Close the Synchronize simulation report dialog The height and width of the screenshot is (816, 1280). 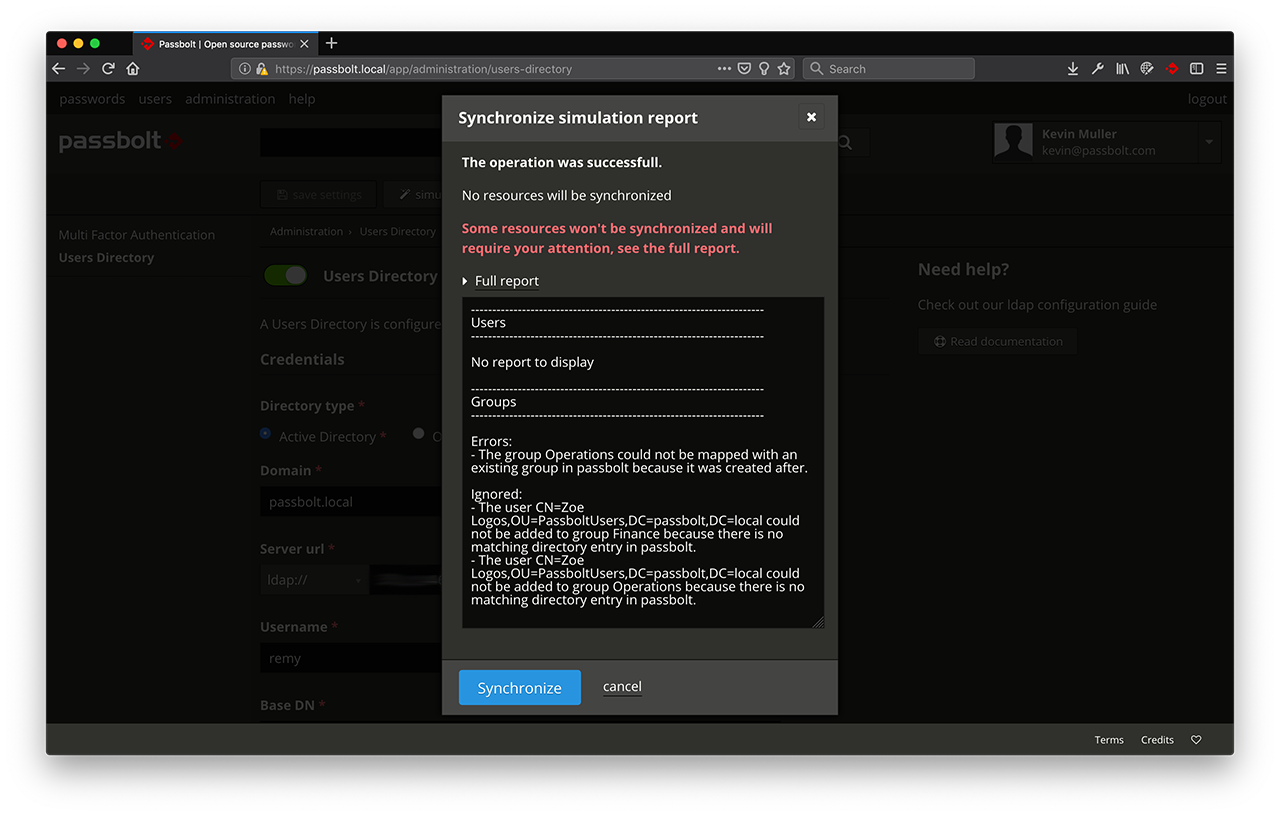click(x=811, y=117)
